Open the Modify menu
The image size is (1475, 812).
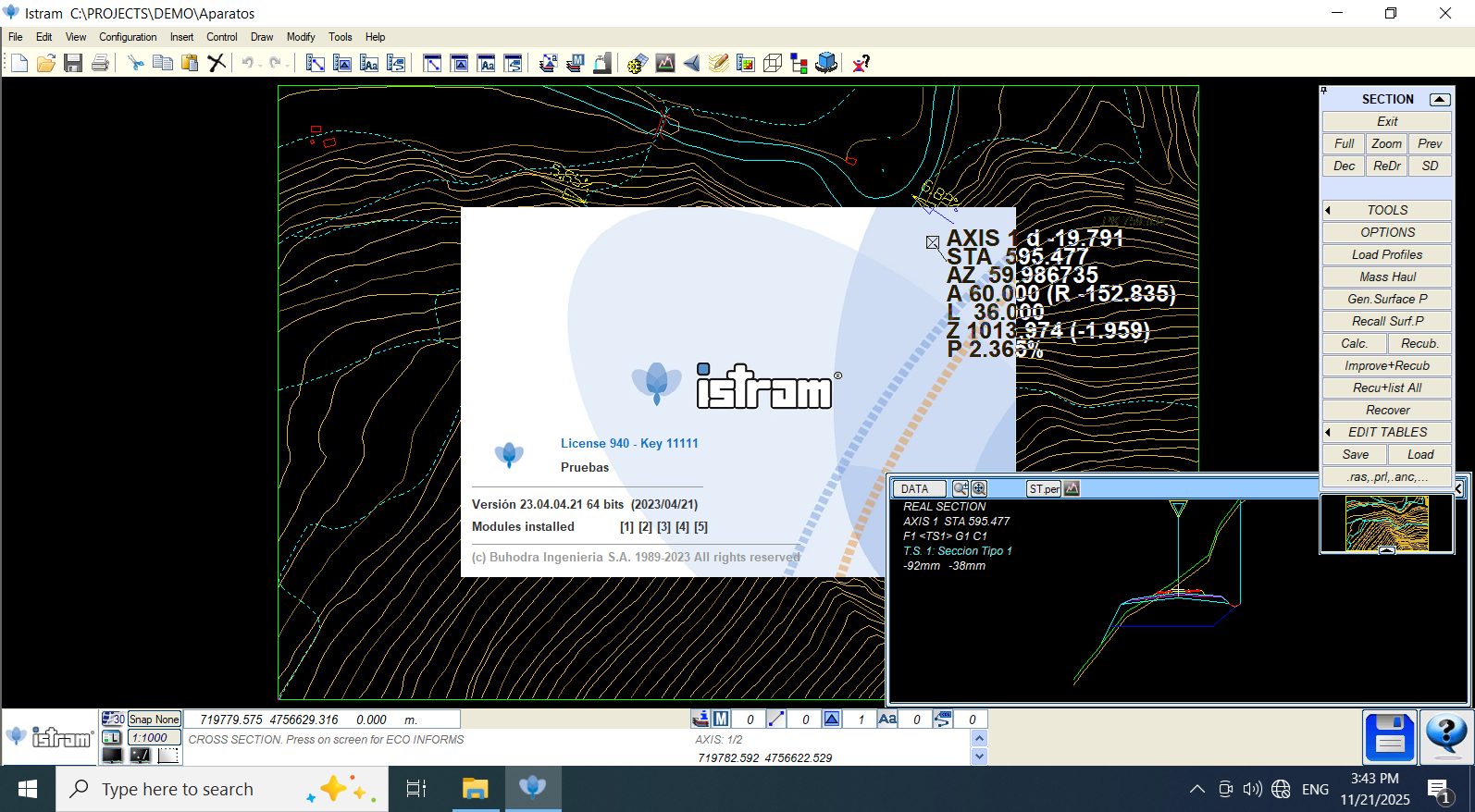click(301, 37)
